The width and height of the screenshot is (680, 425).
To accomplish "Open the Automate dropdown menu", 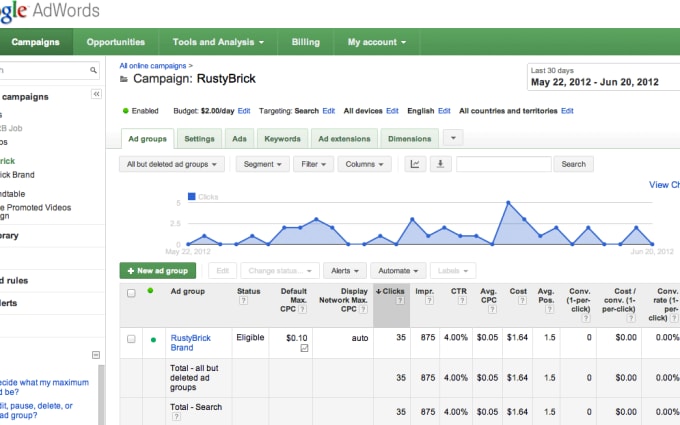I will tap(398, 271).
